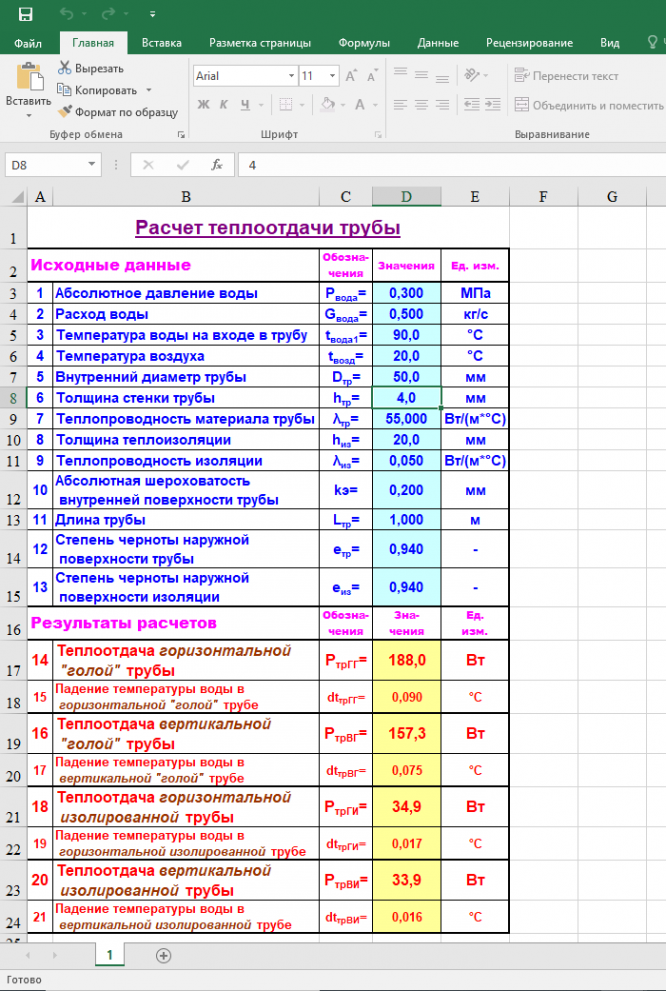Image resolution: width=666 pixels, height=991 pixels.
Task: Increase font size with the large A icon
Action: click(x=351, y=76)
